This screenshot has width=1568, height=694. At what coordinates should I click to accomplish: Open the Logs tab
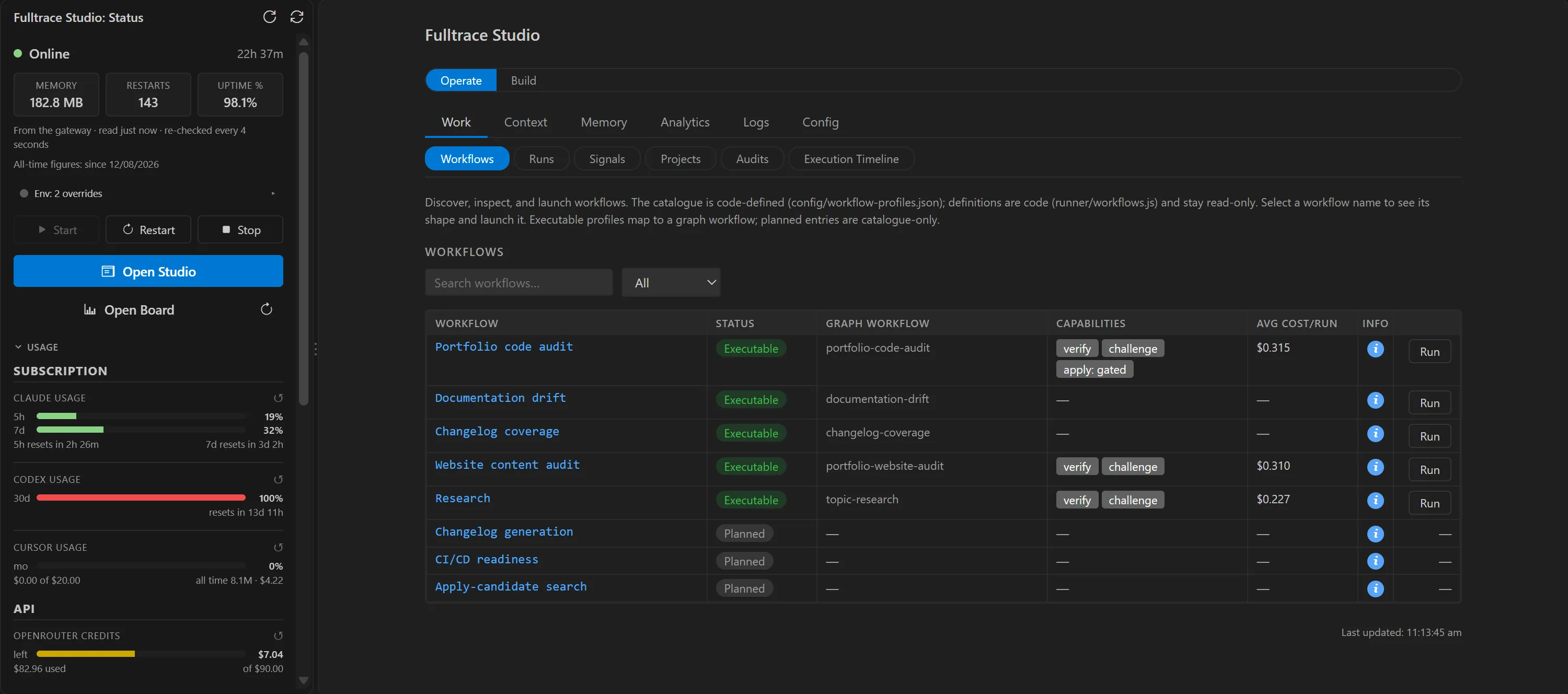(x=755, y=122)
